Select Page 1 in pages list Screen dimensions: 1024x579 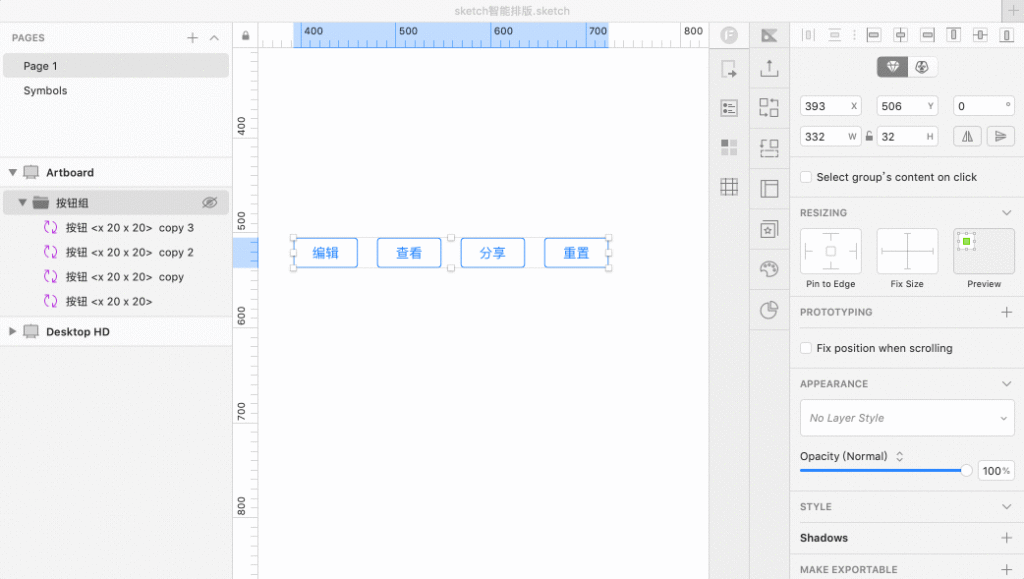(116, 66)
